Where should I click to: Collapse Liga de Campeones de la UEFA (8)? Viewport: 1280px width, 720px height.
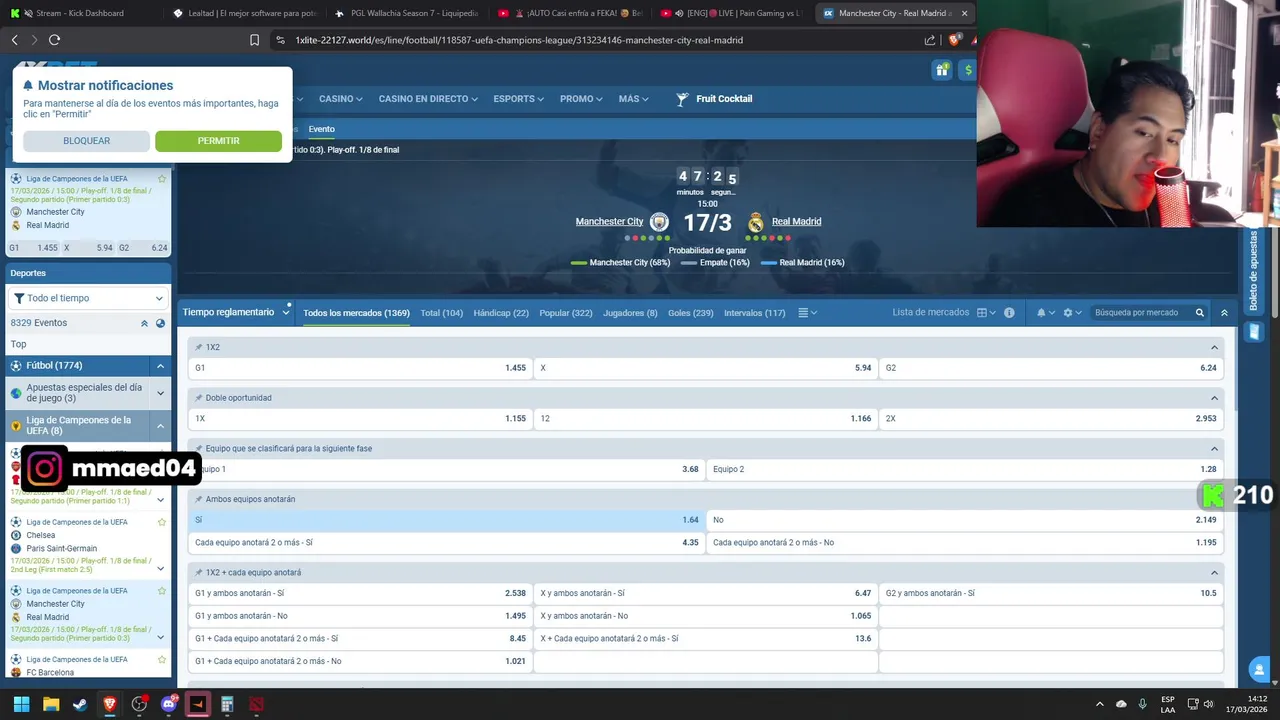coord(160,426)
